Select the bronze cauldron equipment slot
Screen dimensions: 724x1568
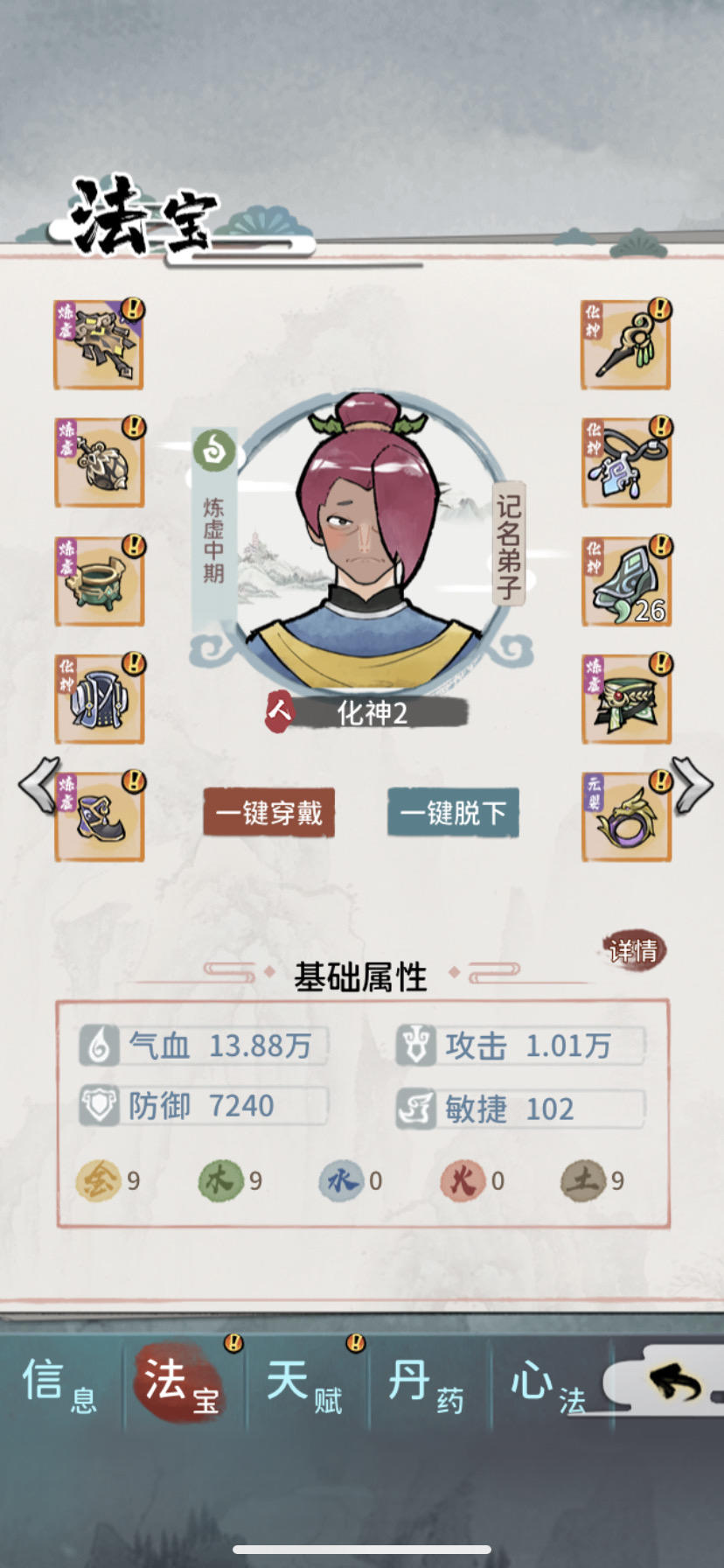tap(99, 581)
